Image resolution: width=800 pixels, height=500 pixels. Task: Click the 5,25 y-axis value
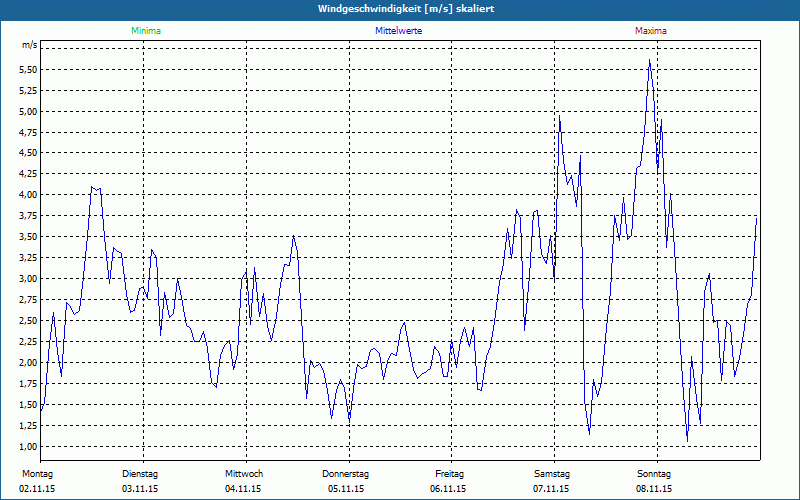click(x=29, y=90)
